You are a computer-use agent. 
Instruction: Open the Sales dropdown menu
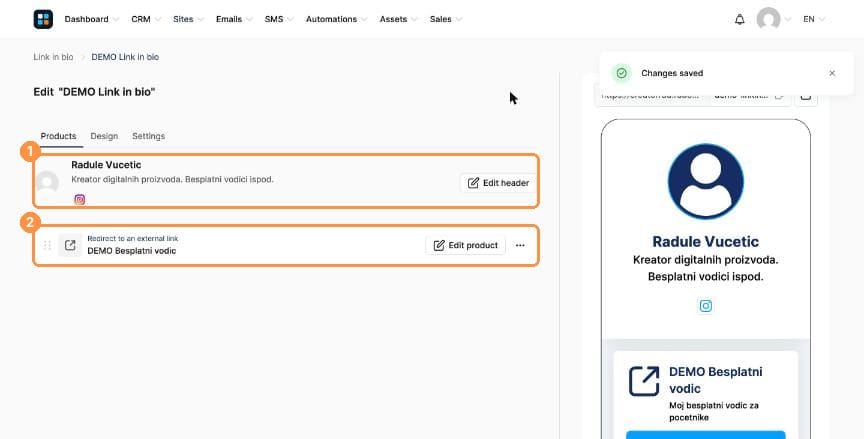[446, 19]
